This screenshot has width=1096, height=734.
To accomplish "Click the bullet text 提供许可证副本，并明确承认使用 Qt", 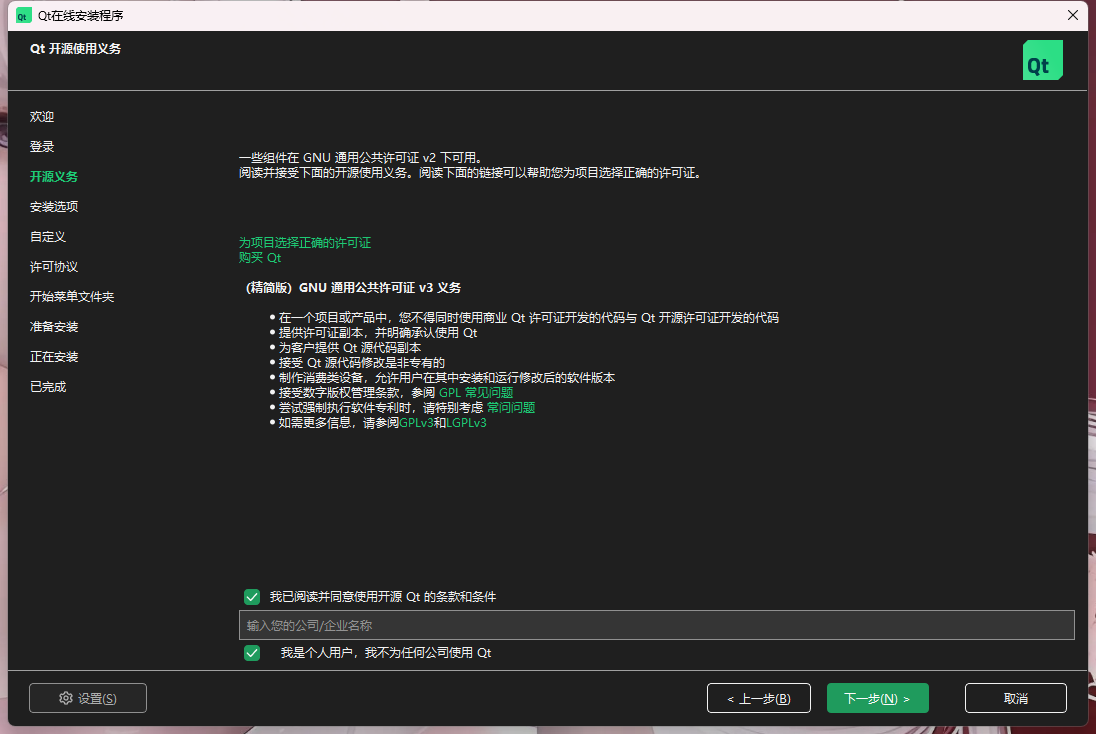I will [x=377, y=333].
